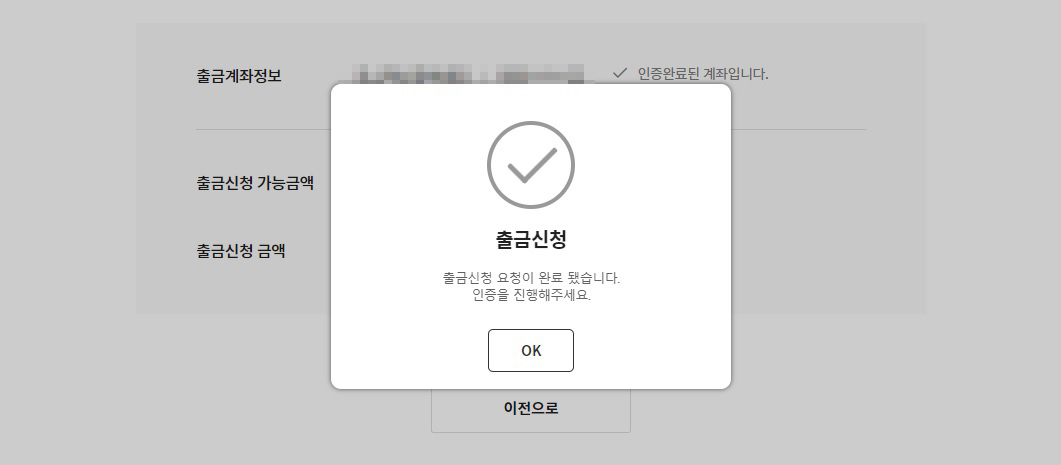Click the 출금신청 가능금액 label
This screenshot has height=465, width=1061.
coord(255,183)
